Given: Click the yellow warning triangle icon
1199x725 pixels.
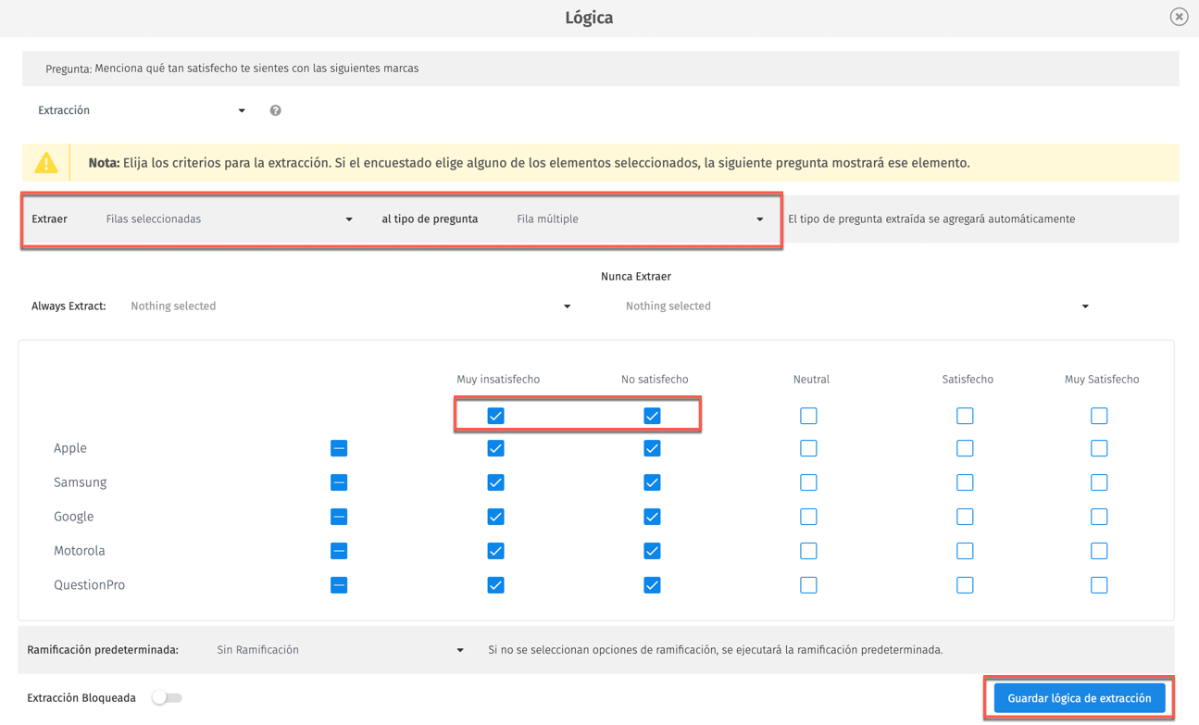Looking at the screenshot, I should 46,161.
